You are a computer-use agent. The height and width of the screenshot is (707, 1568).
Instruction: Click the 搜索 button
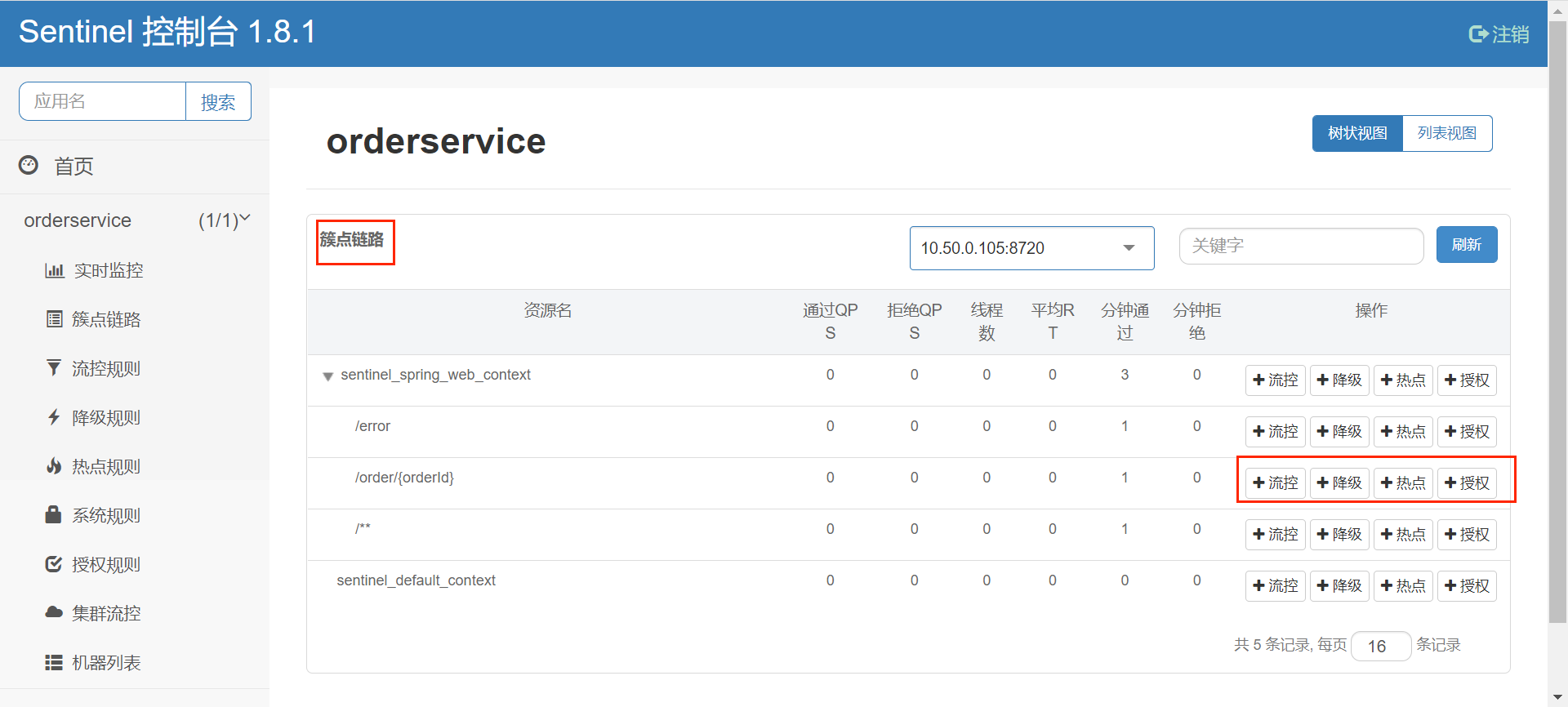pyautogui.click(x=218, y=102)
